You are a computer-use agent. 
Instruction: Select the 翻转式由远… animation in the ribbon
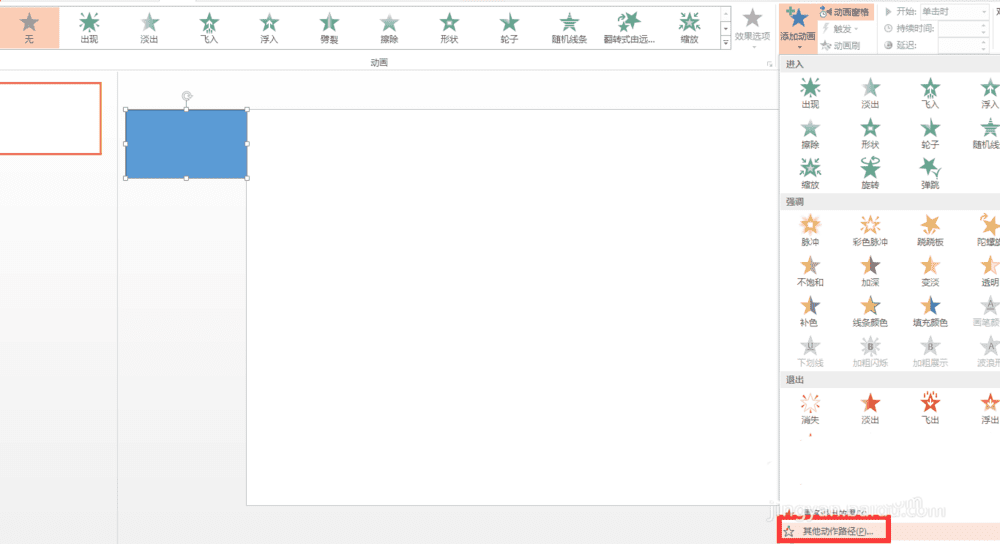tap(629, 27)
